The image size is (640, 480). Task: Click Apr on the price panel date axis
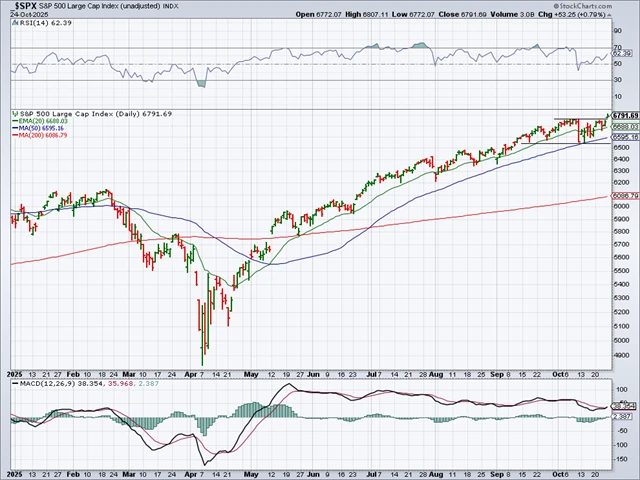[190, 374]
